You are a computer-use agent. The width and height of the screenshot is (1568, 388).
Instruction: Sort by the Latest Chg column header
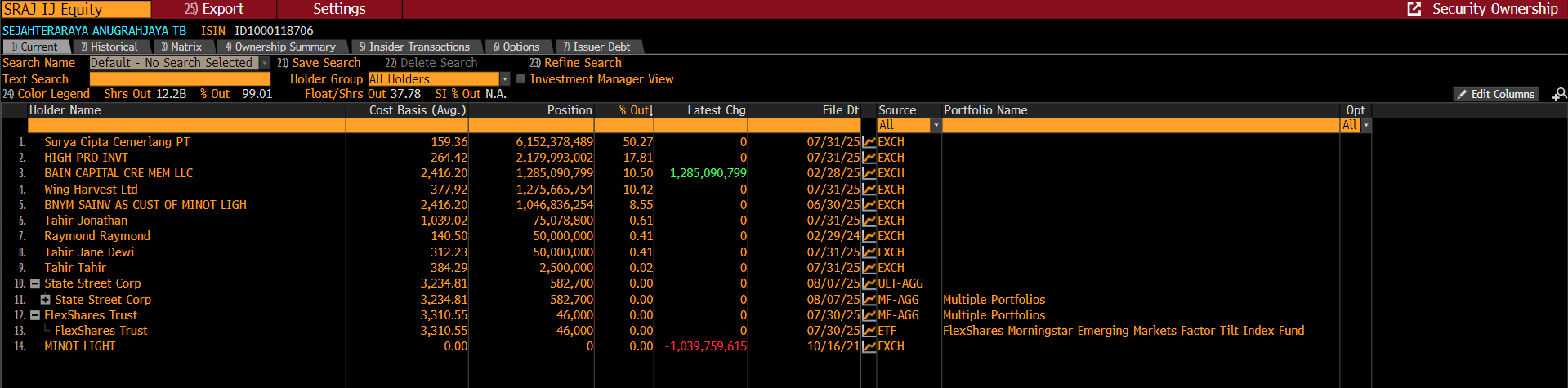coord(716,110)
